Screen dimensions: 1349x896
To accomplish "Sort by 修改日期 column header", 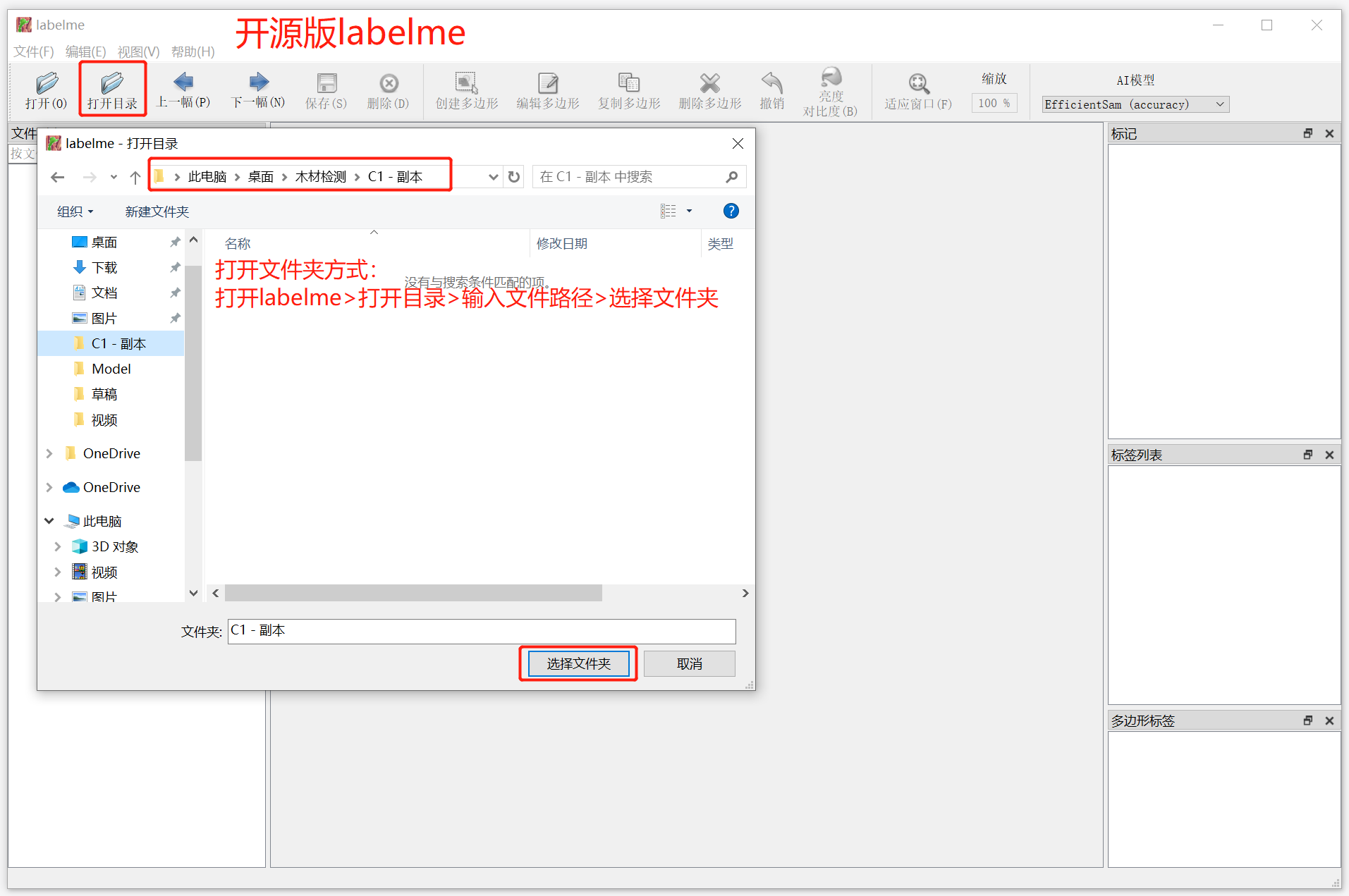I will [561, 243].
